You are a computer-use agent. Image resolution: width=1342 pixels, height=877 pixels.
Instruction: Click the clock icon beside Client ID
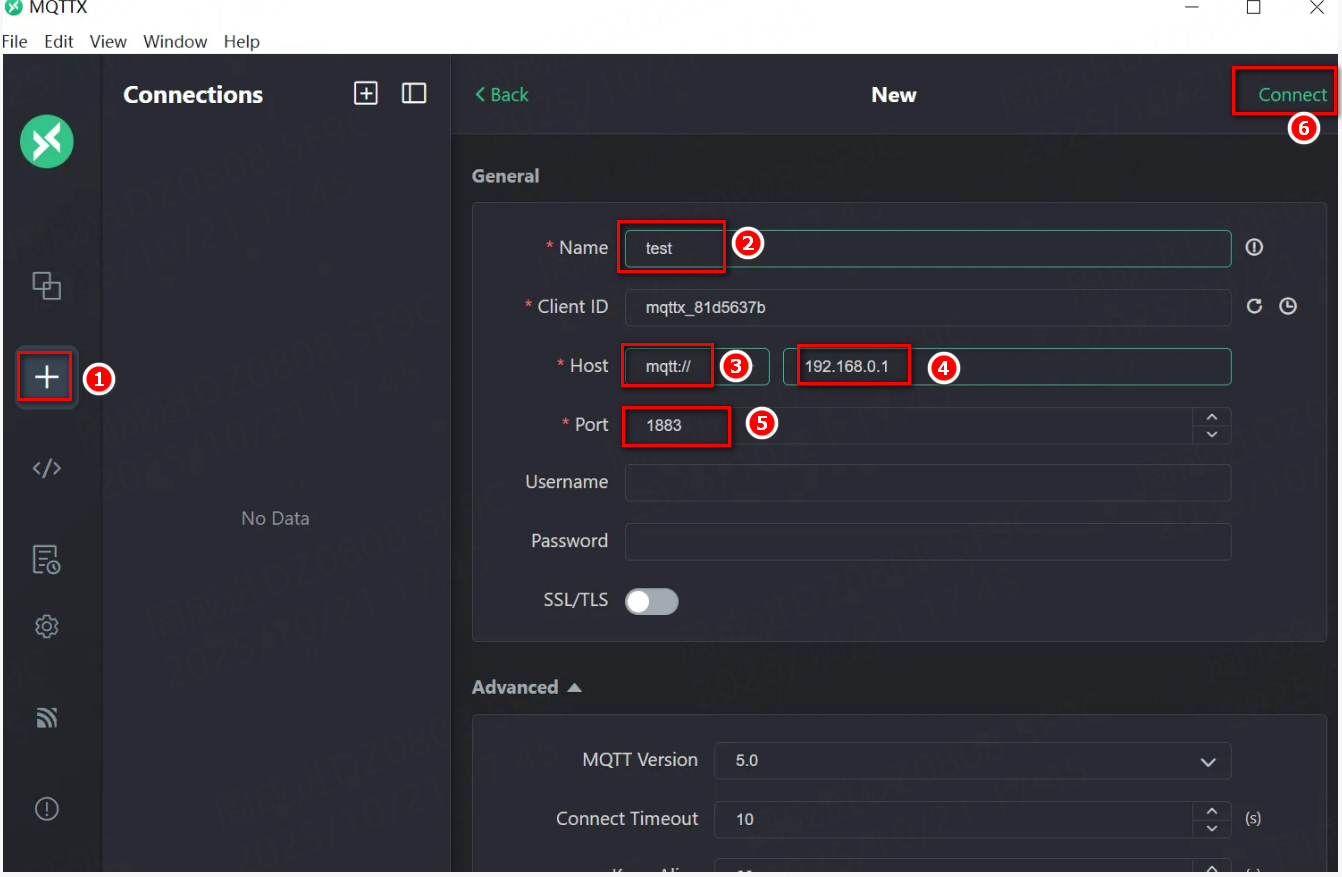coord(1288,306)
